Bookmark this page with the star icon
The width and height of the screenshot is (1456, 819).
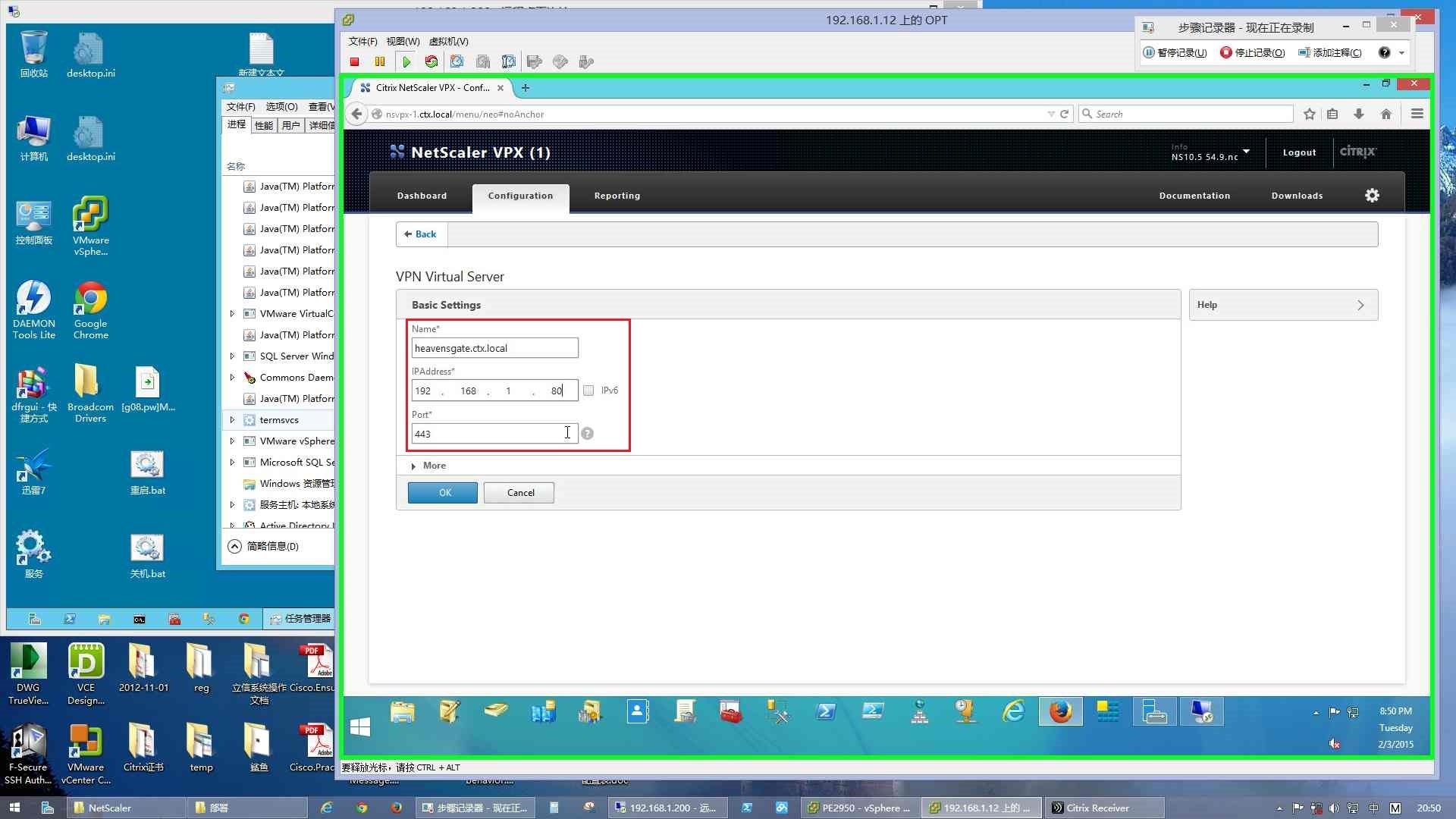(x=1310, y=115)
